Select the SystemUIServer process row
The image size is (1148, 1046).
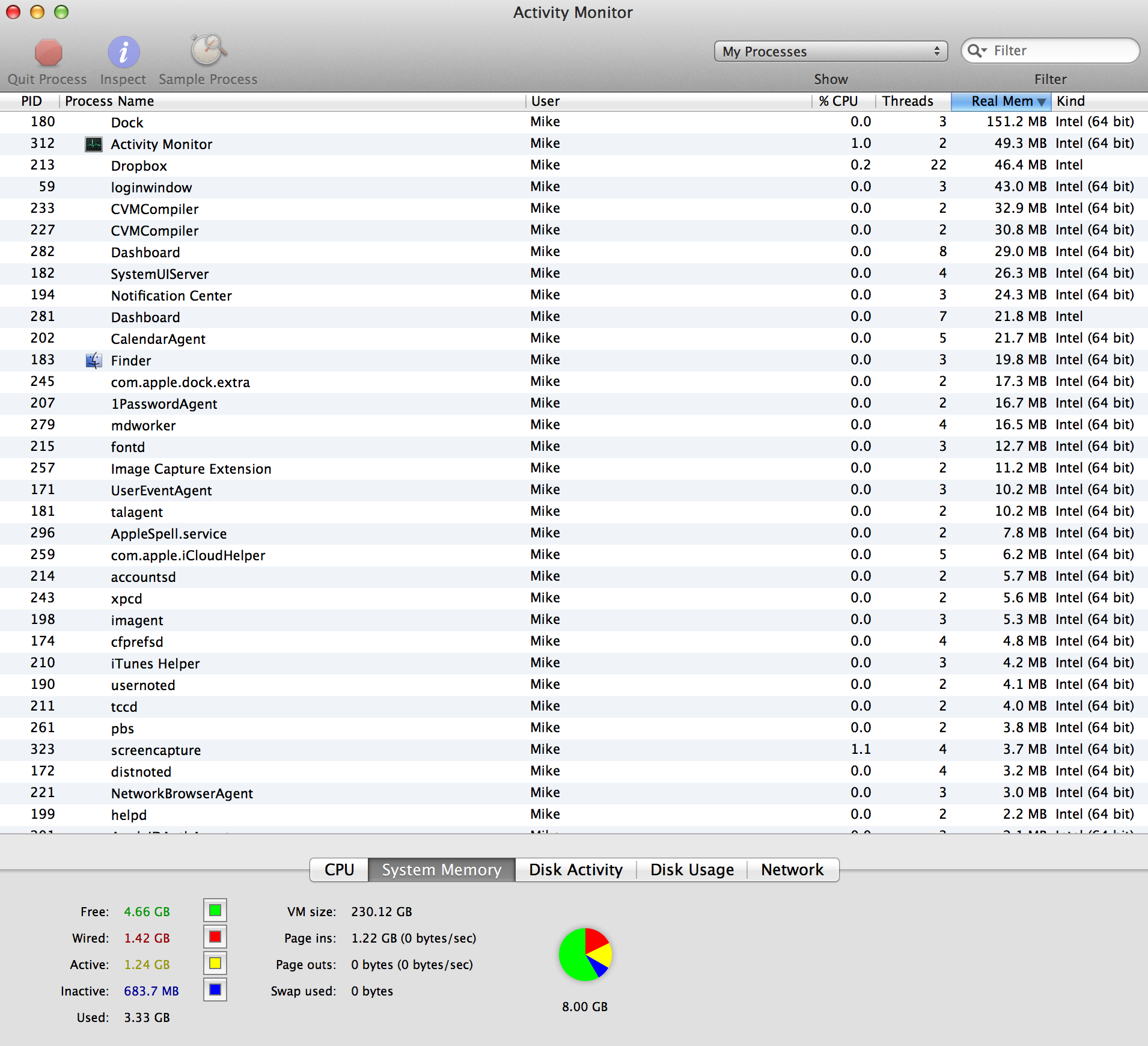pos(574,274)
